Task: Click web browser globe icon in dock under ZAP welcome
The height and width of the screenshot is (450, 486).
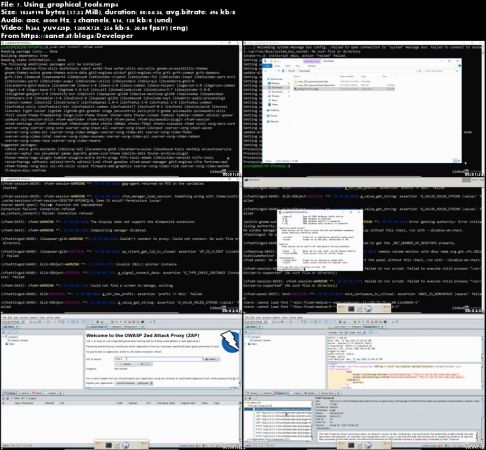Action: (125, 445)
